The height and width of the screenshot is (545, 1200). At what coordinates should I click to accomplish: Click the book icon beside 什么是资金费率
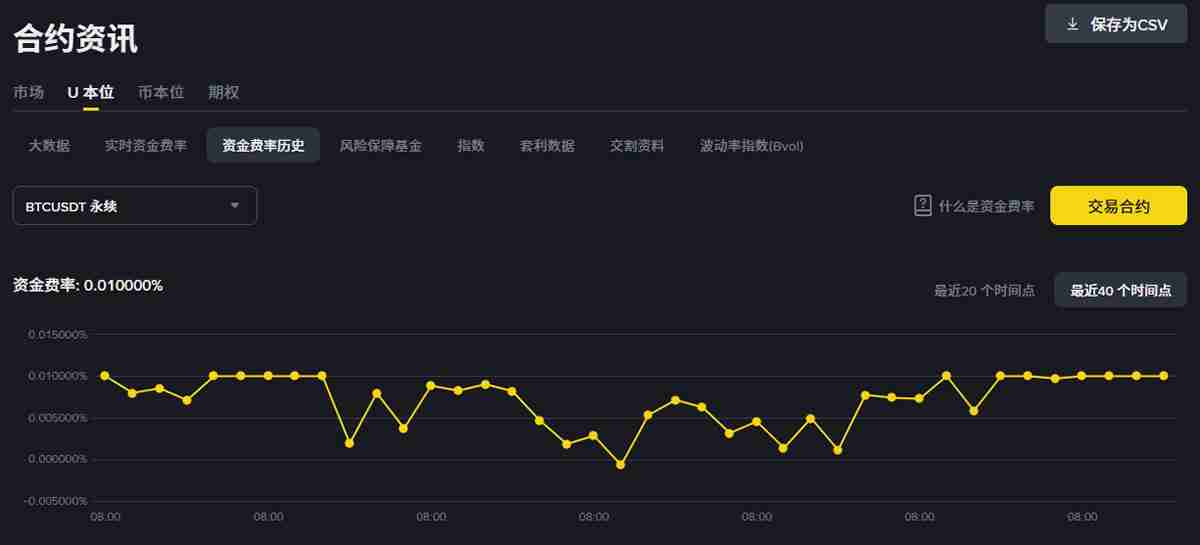point(923,206)
